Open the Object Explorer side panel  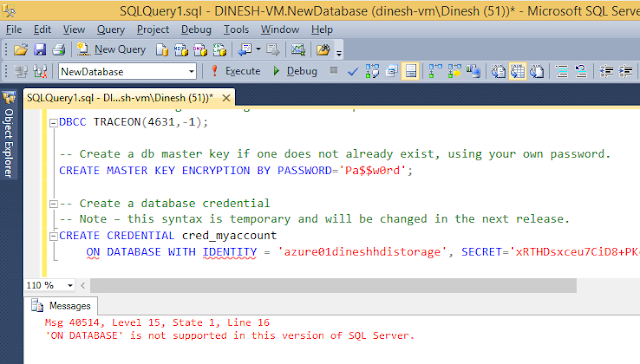(9, 135)
